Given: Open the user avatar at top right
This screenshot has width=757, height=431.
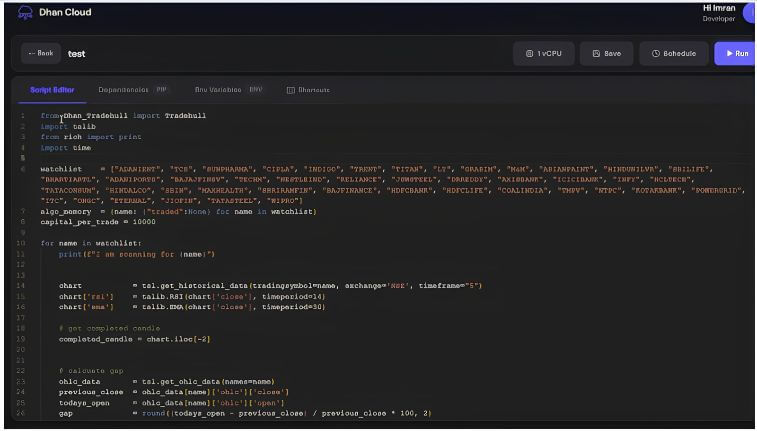Looking at the screenshot, I should click(x=749, y=13).
